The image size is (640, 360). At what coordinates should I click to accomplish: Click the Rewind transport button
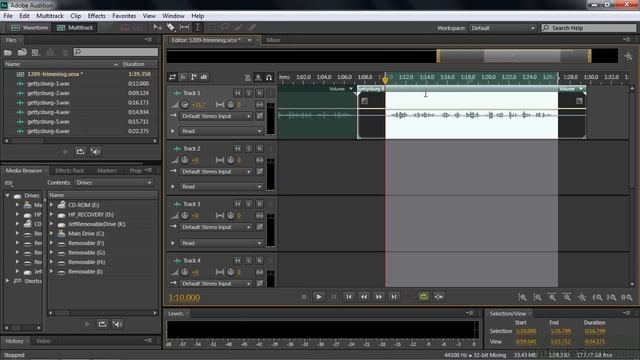pos(364,297)
